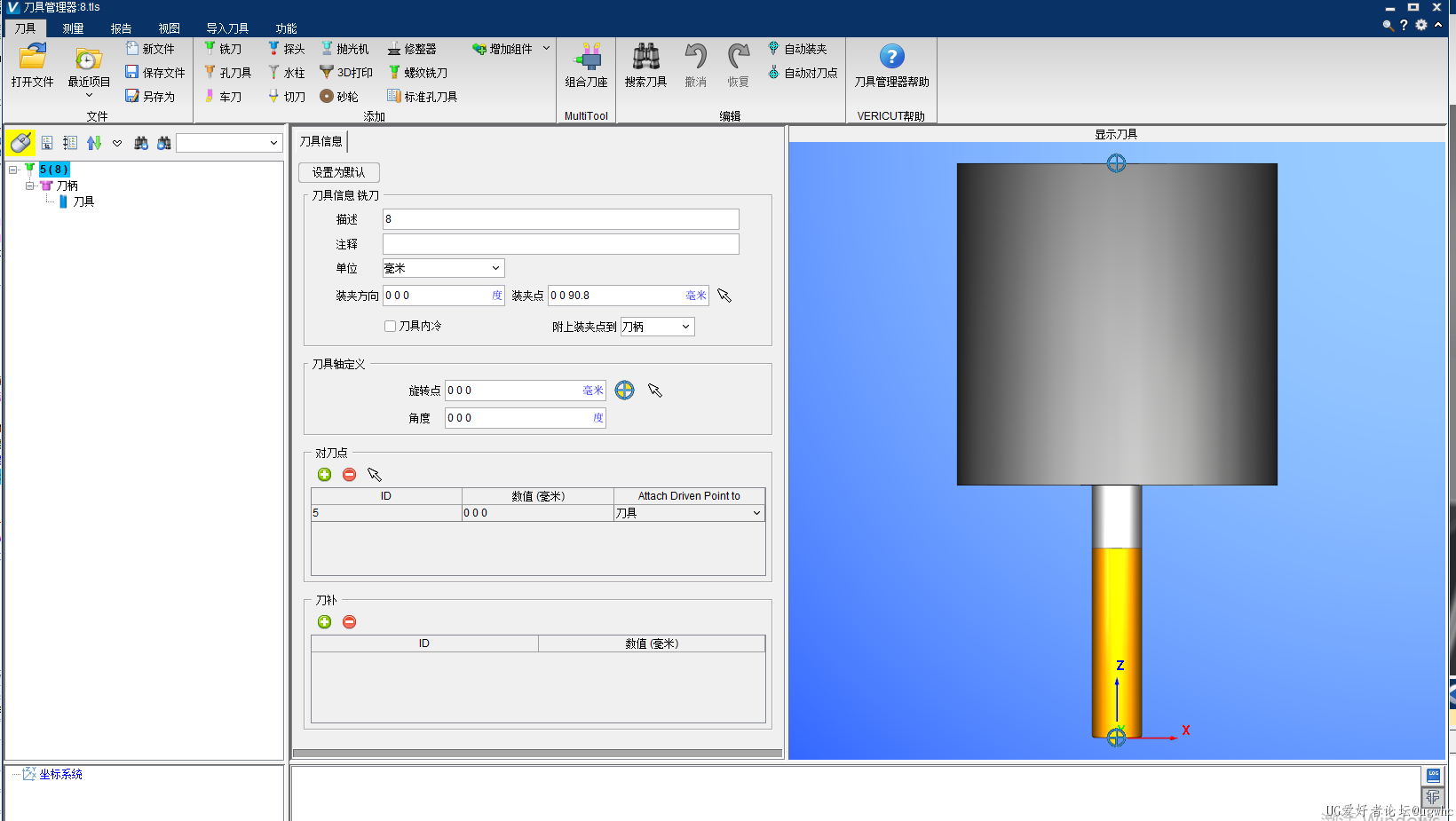Open the 导入刀具 ribbon tab

click(x=227, y=28)
